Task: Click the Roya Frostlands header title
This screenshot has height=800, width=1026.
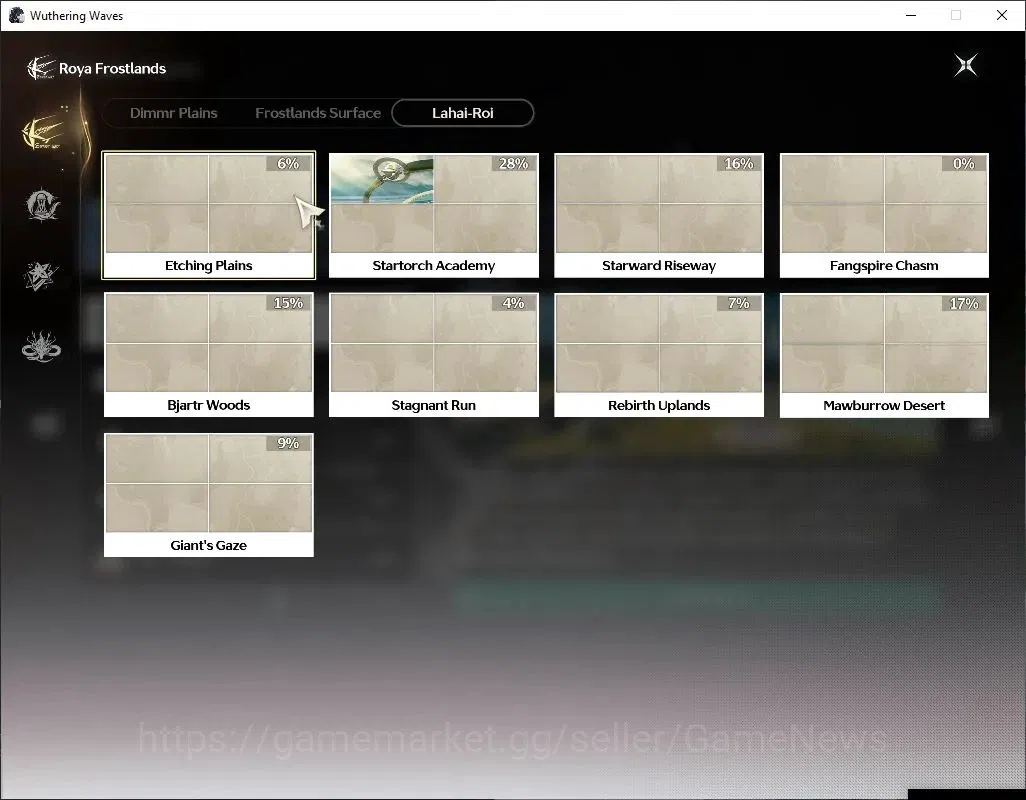Action: tap(113, 69)
